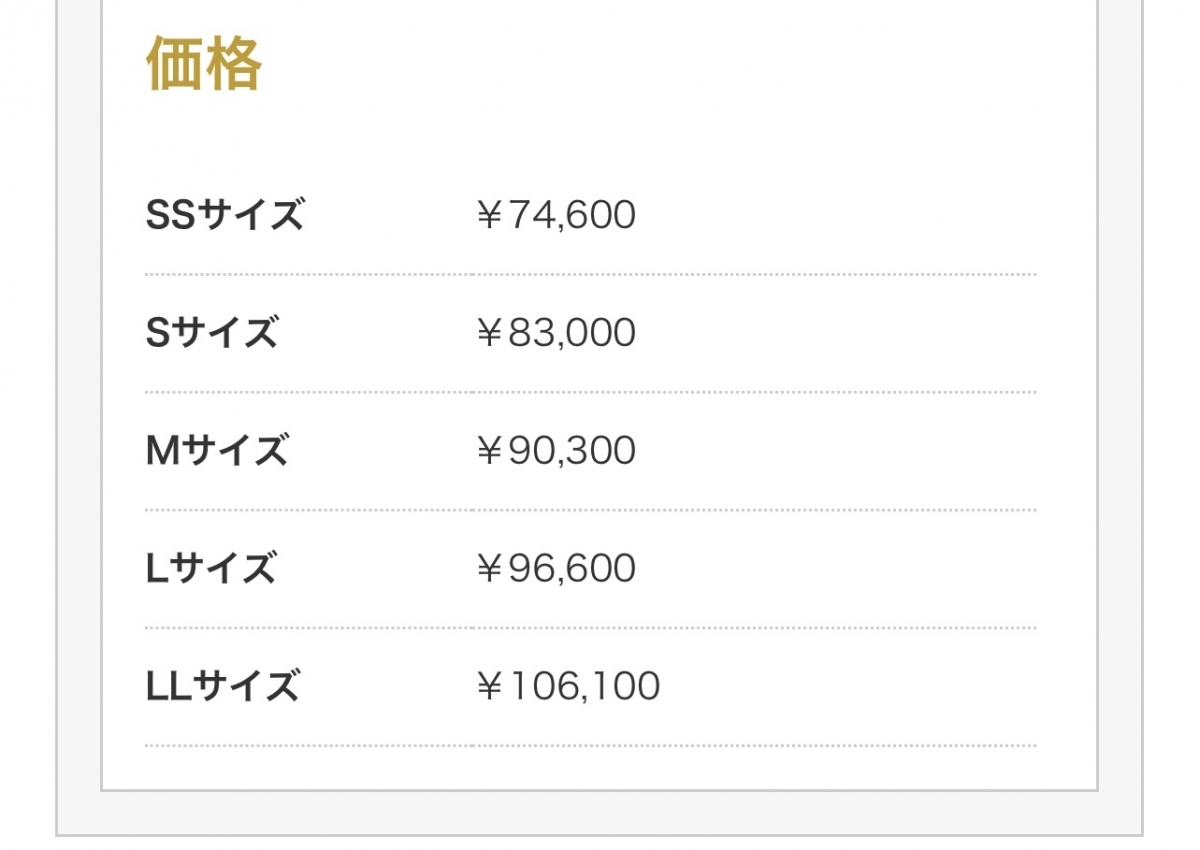This screenshot has width=1200, height=850.
Task: Click the 価格 section heading
Action: [204, 65]
